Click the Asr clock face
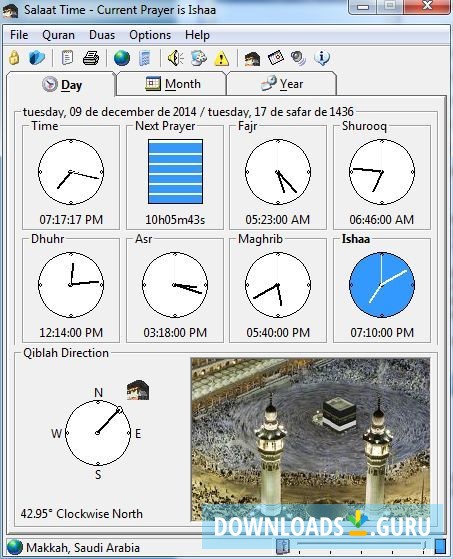The width and height of the screenshot is (453, 559). (175, 285)
